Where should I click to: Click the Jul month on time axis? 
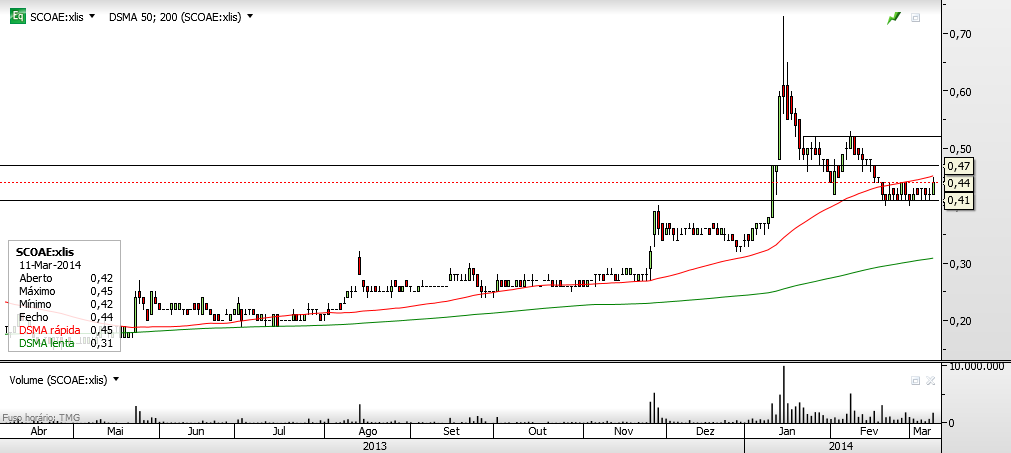(280, 430)
